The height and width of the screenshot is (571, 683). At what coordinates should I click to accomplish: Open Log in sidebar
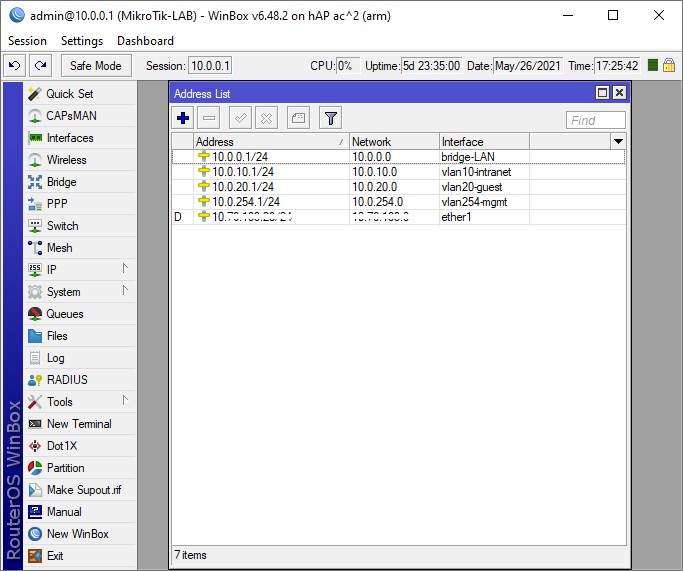[x=80, y=358]
